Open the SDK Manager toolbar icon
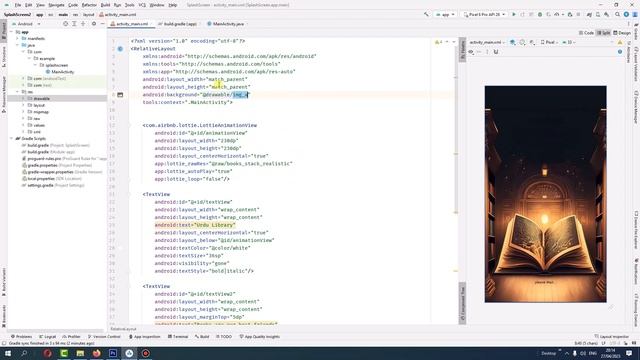Viewport: 640px width, 360px height. (x=607, y=14)
